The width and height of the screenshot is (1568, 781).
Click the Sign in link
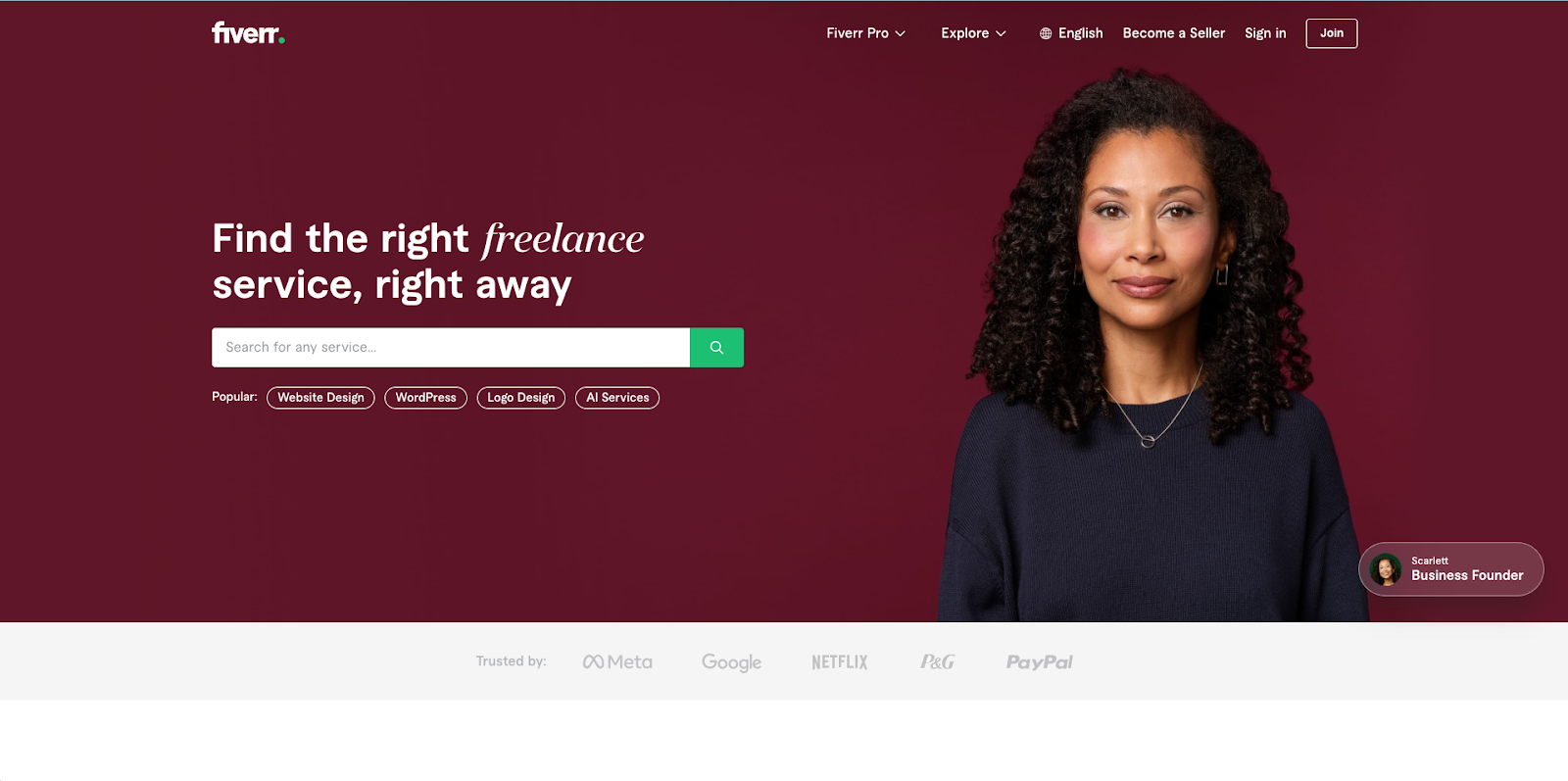click(x=1265, y=33)
